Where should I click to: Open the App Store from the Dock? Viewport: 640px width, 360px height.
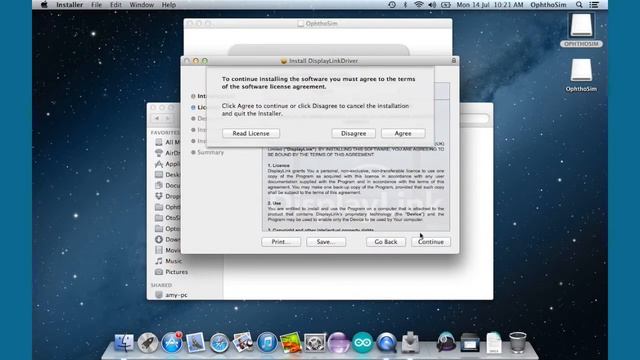[171, 342]
